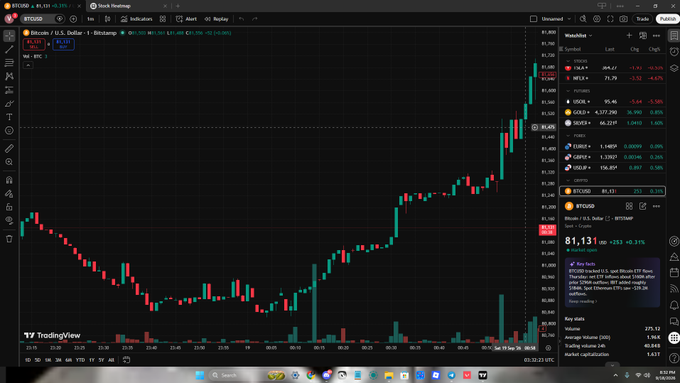Image resolution: width=680 pixels, height=383 pixels.
Task: Open the layout setup square icon
Action: pos(533,19)
